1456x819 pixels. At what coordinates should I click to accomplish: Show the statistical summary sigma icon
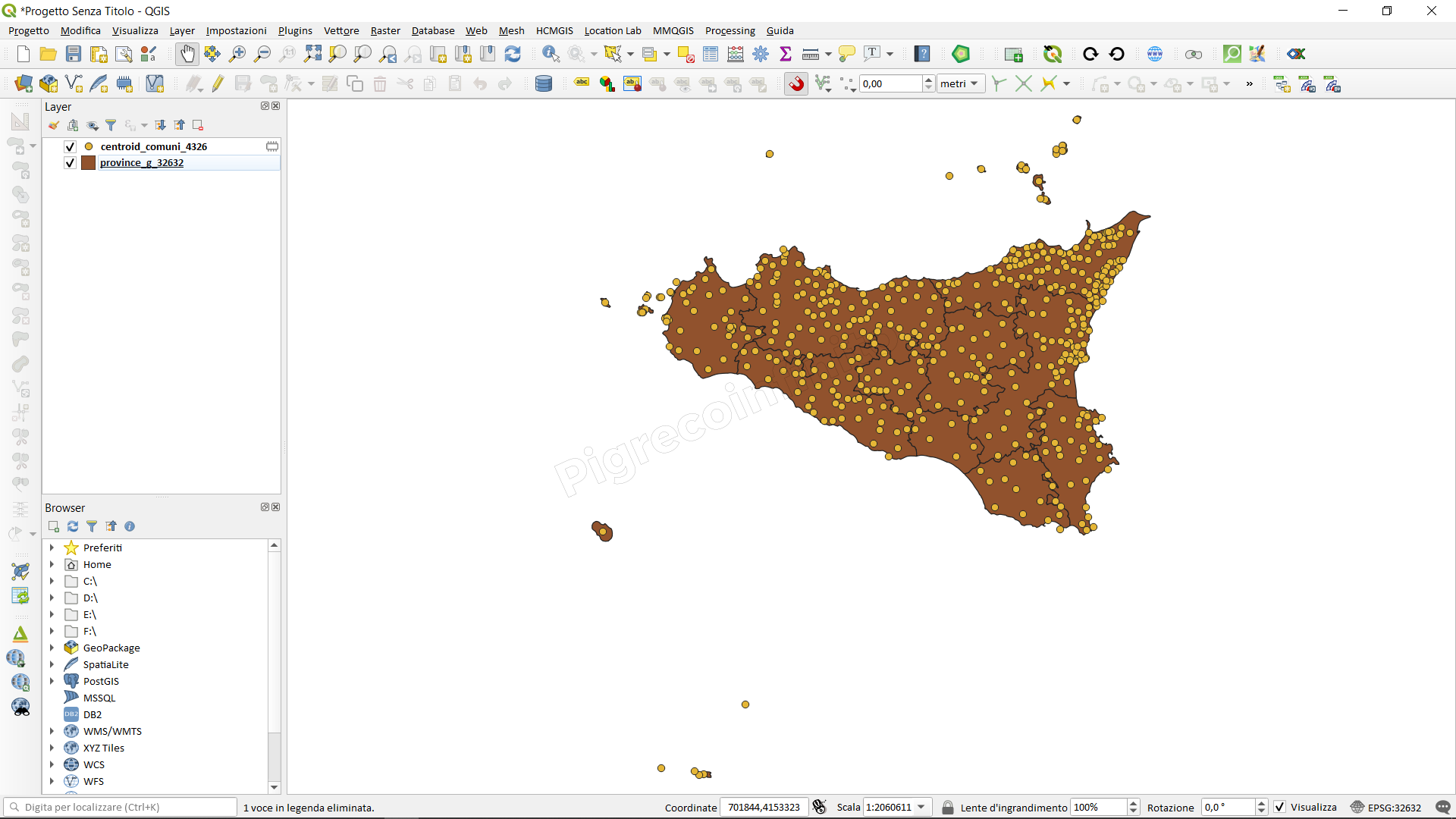786,54
